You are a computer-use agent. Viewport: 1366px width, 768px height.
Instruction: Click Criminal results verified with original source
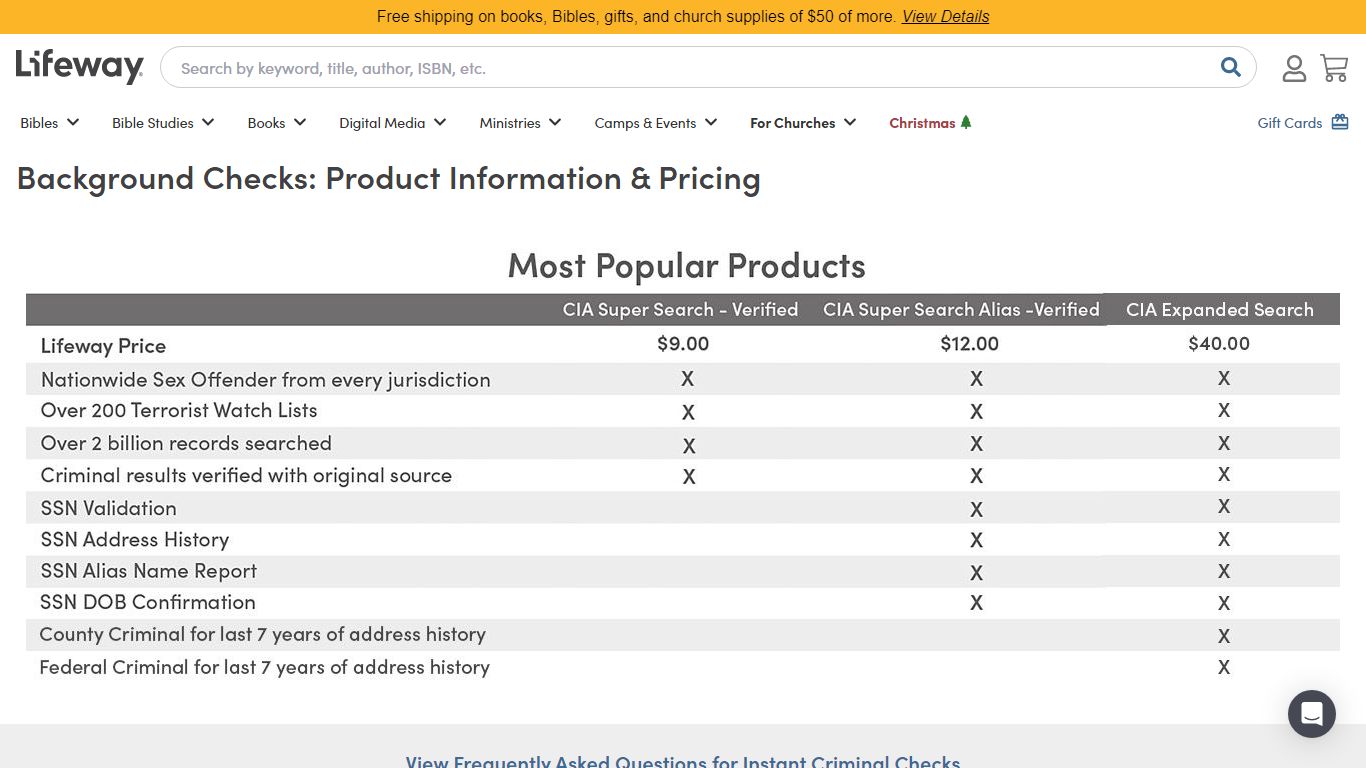[x=246, y=475]
